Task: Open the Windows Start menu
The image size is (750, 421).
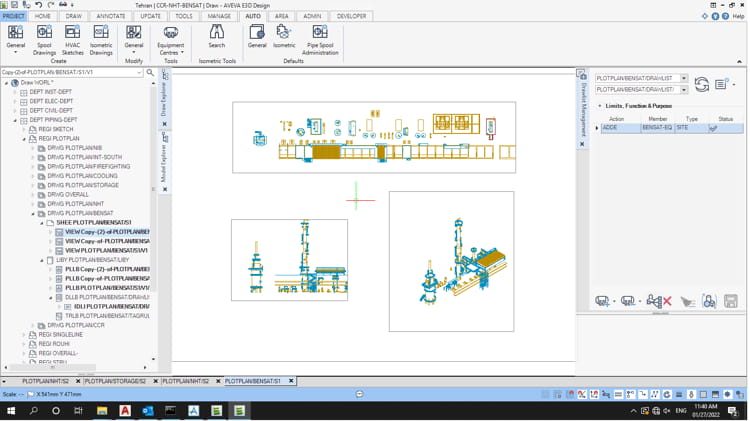Action: (10, 410)
